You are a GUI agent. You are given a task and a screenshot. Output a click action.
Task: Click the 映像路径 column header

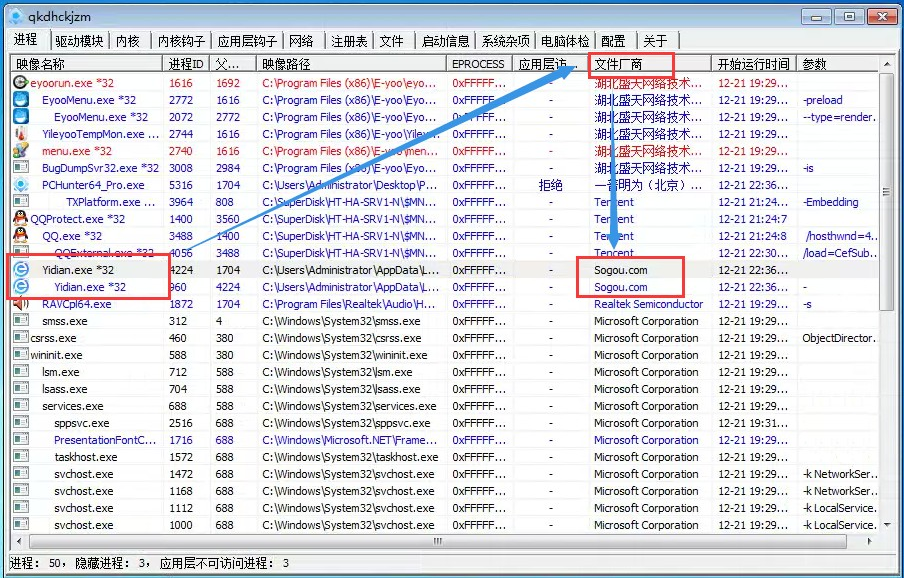[351, 64]
